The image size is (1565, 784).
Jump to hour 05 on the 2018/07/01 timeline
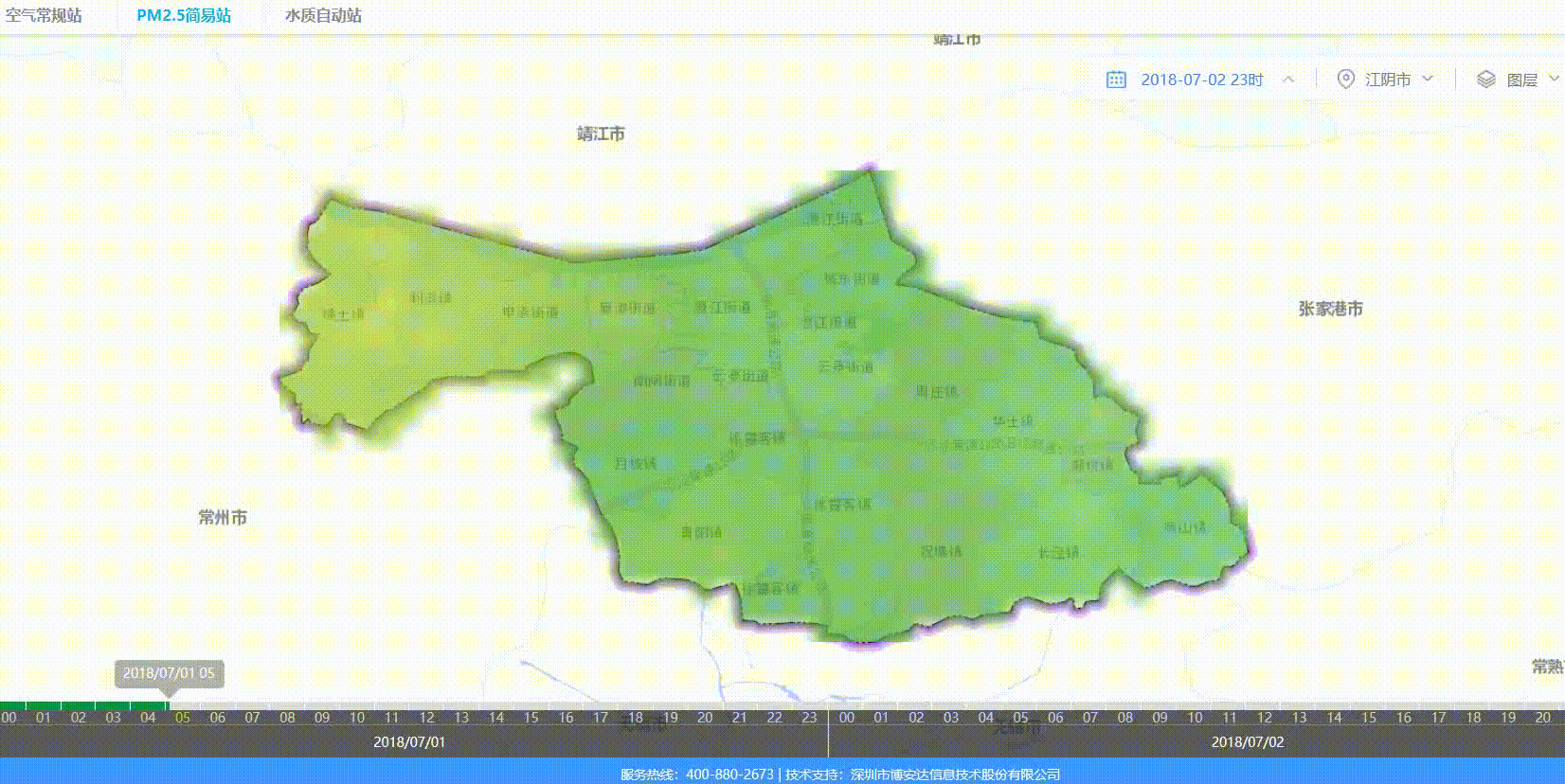coord(183,718)
